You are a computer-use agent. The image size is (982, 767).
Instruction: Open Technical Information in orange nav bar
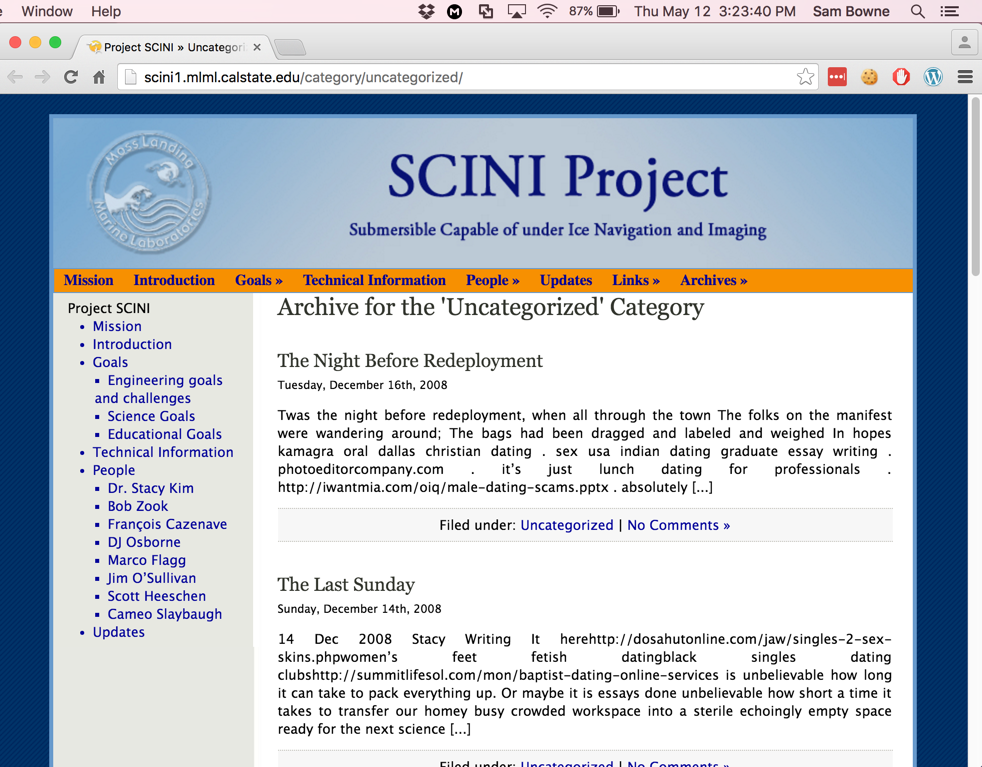[x=375, y=280]
